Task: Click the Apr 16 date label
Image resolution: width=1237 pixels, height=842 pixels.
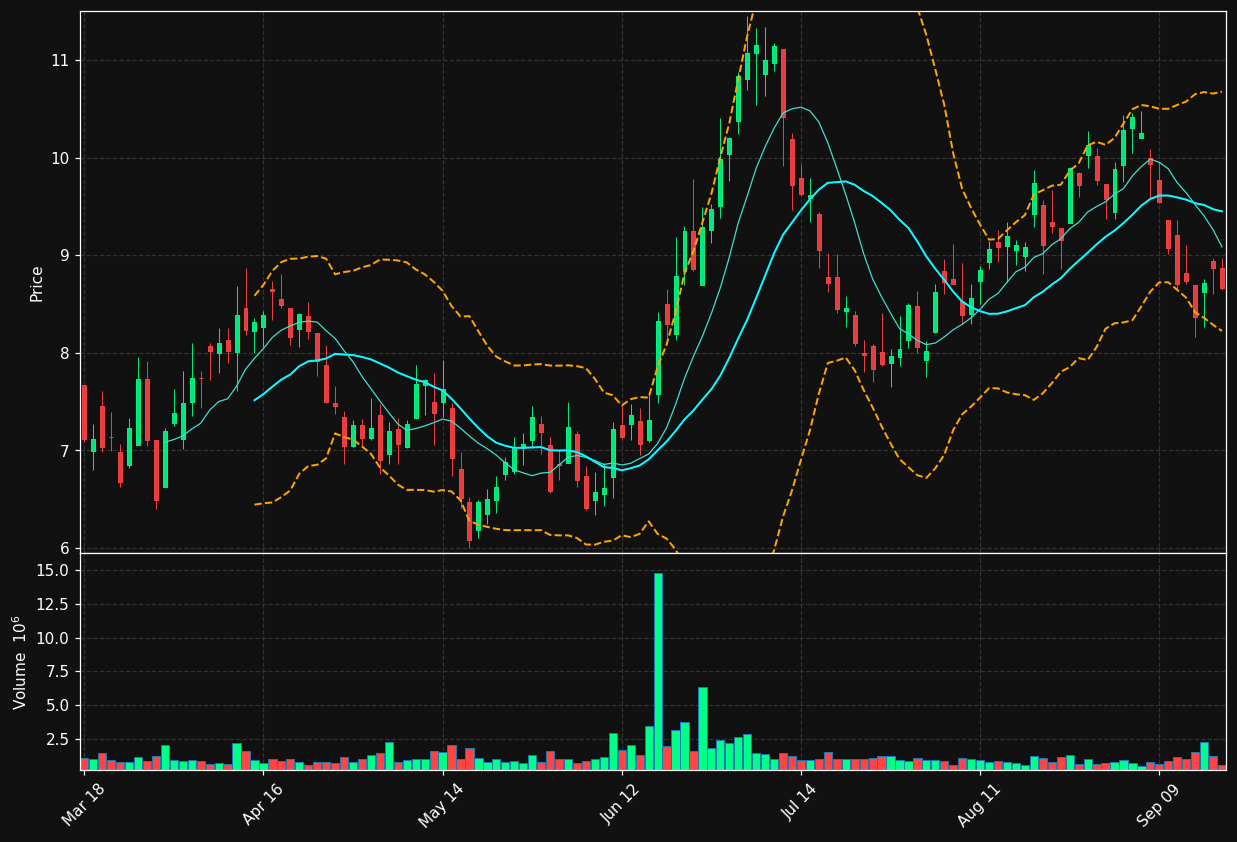Action: [x=263, y=805]
